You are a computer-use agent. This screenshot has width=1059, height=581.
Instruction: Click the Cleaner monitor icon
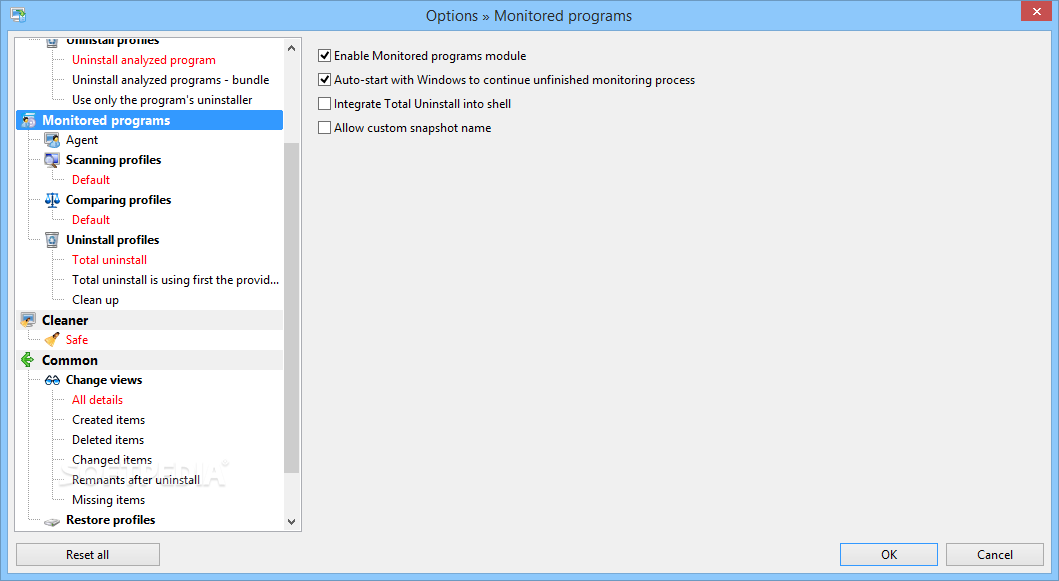(x=28, y=320)
